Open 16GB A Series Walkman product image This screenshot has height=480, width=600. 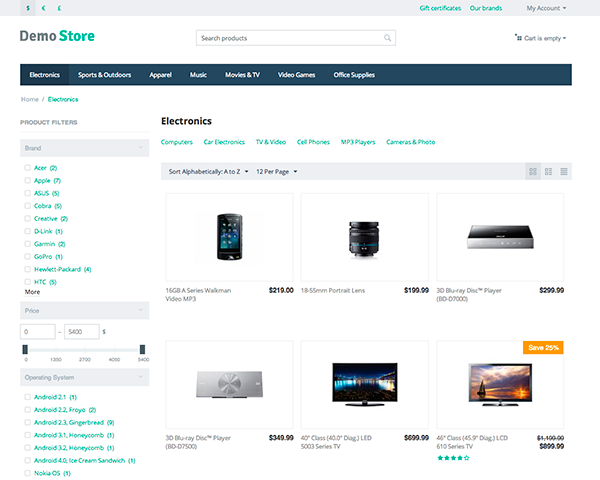pos(229,237)
